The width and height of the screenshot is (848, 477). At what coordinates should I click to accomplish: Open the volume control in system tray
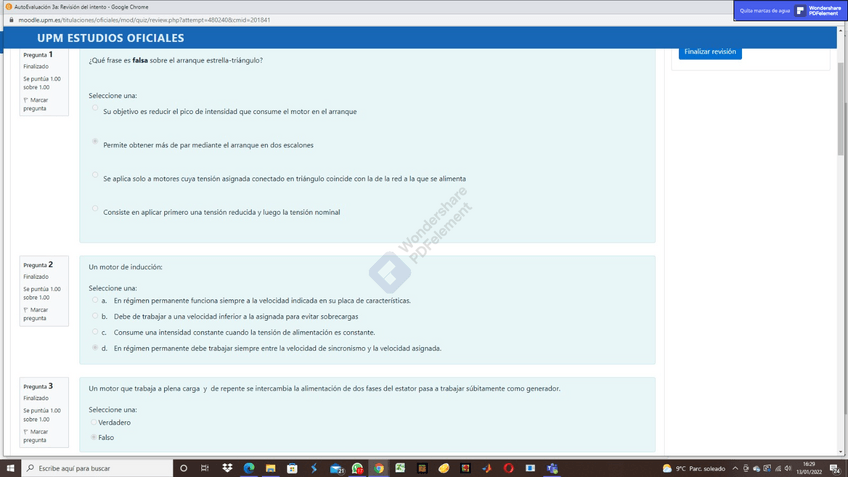click(x=788, y=468)
